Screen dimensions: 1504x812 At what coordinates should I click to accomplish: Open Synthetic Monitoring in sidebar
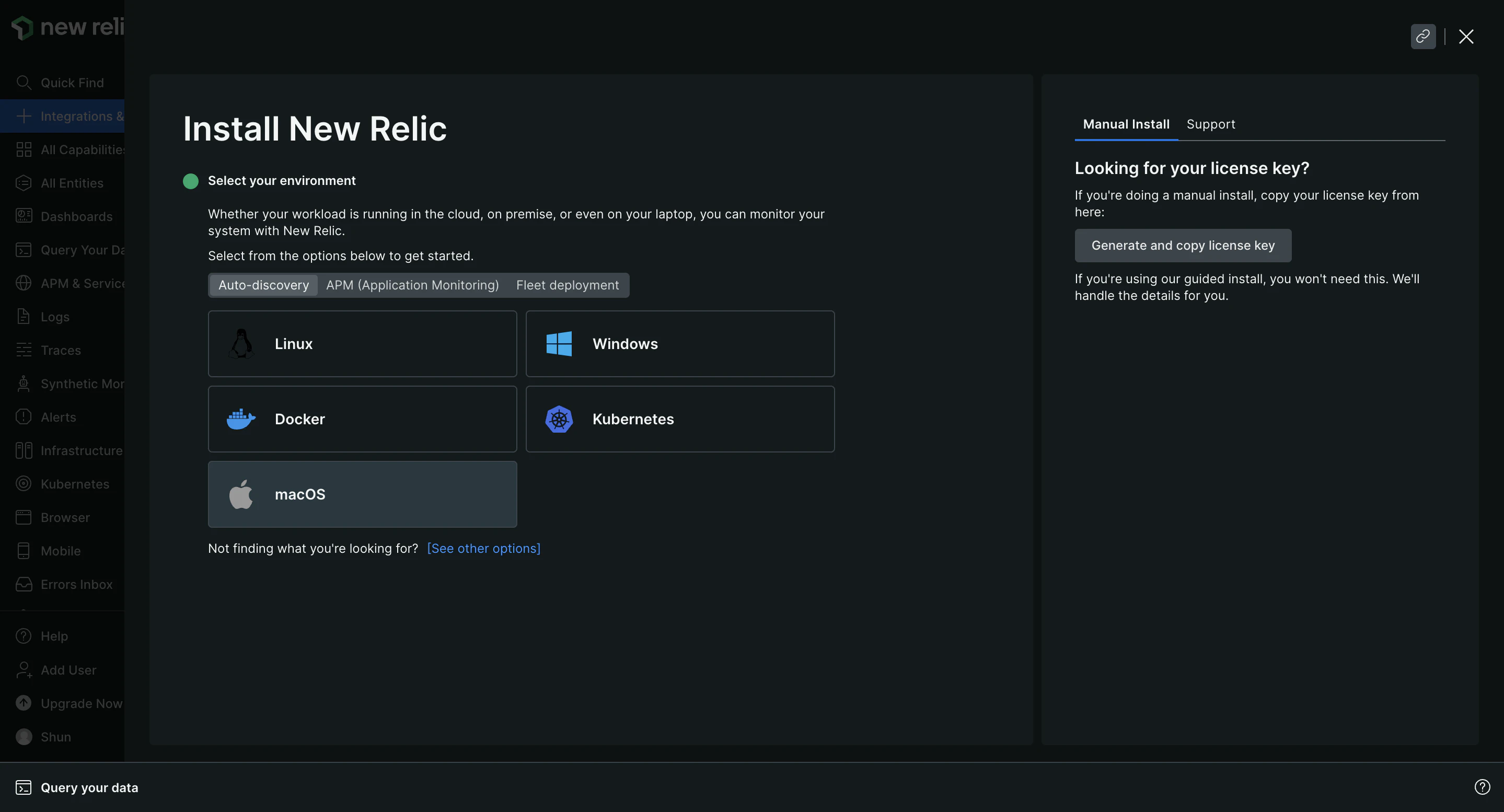tap(62, 383)
